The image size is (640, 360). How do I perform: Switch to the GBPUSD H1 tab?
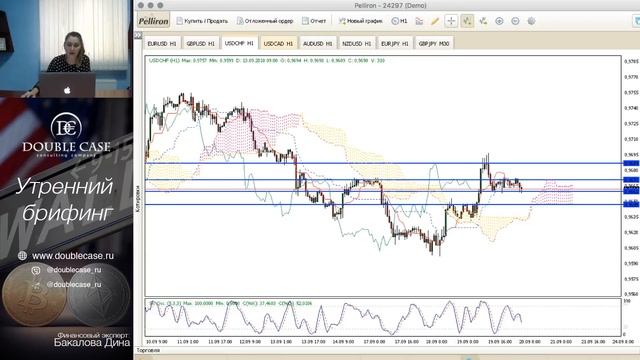(x=200, y=43)
